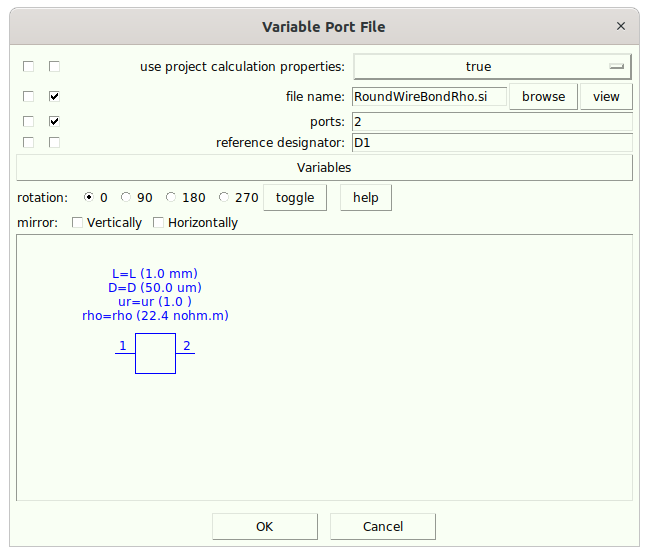Click the toggle button
The width and height of the screenshot is (649, 556).
click(295, 197)
